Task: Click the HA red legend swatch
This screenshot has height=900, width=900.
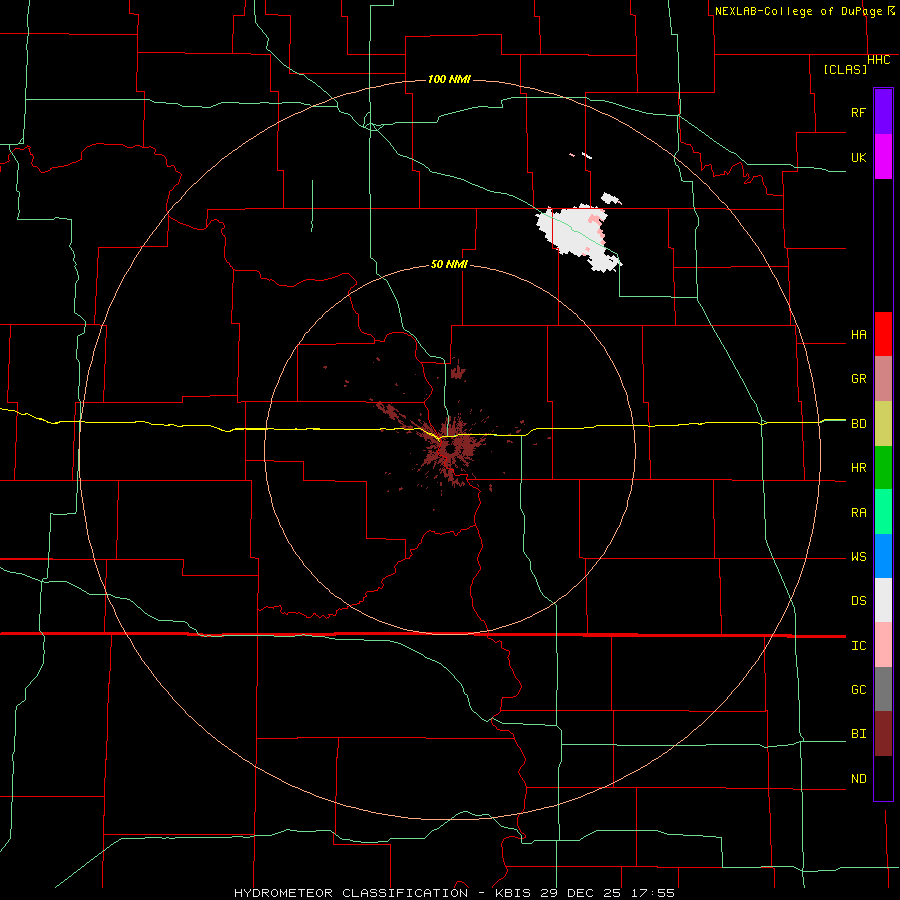Action: pyautogui.click(x=883, y=334)
